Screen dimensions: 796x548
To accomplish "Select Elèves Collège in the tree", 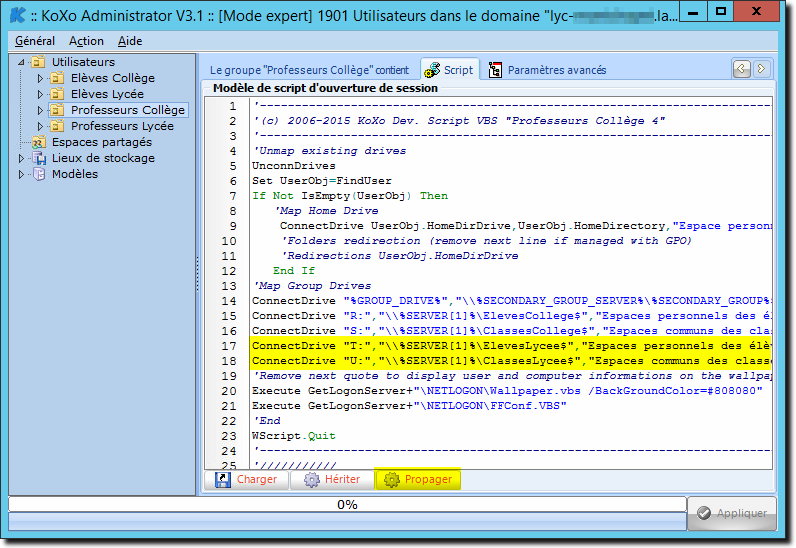I will (x=113, y=78).
